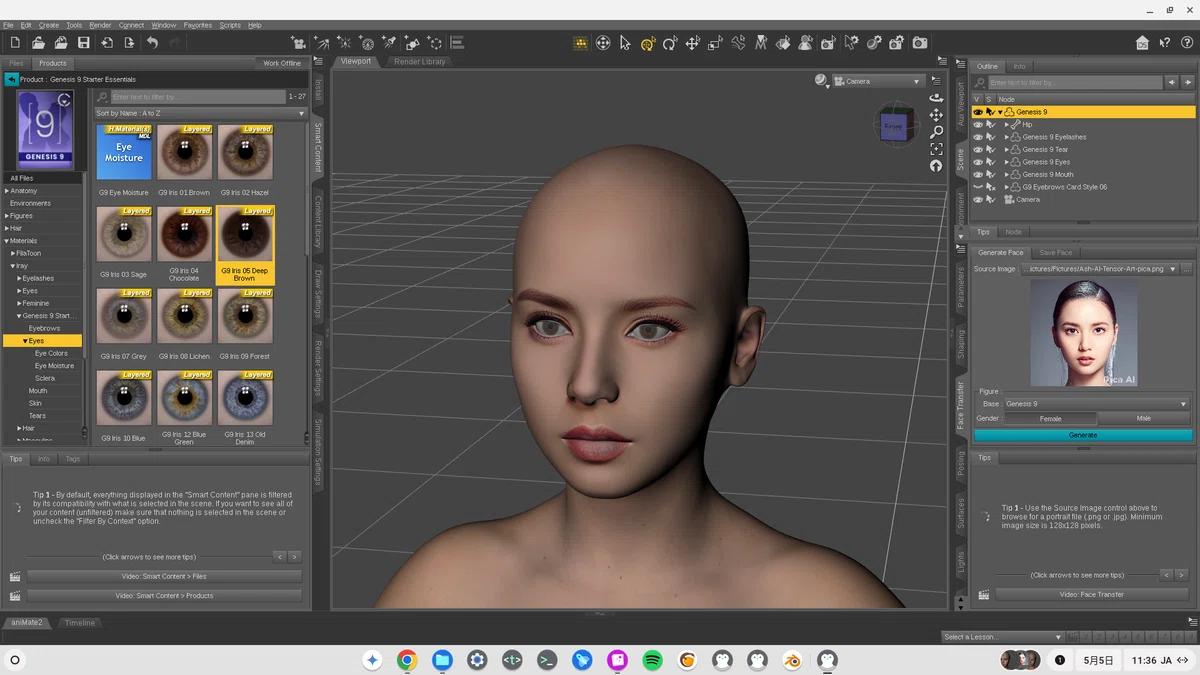
Task: Switch to the Render Library tab
Action: 420,62
